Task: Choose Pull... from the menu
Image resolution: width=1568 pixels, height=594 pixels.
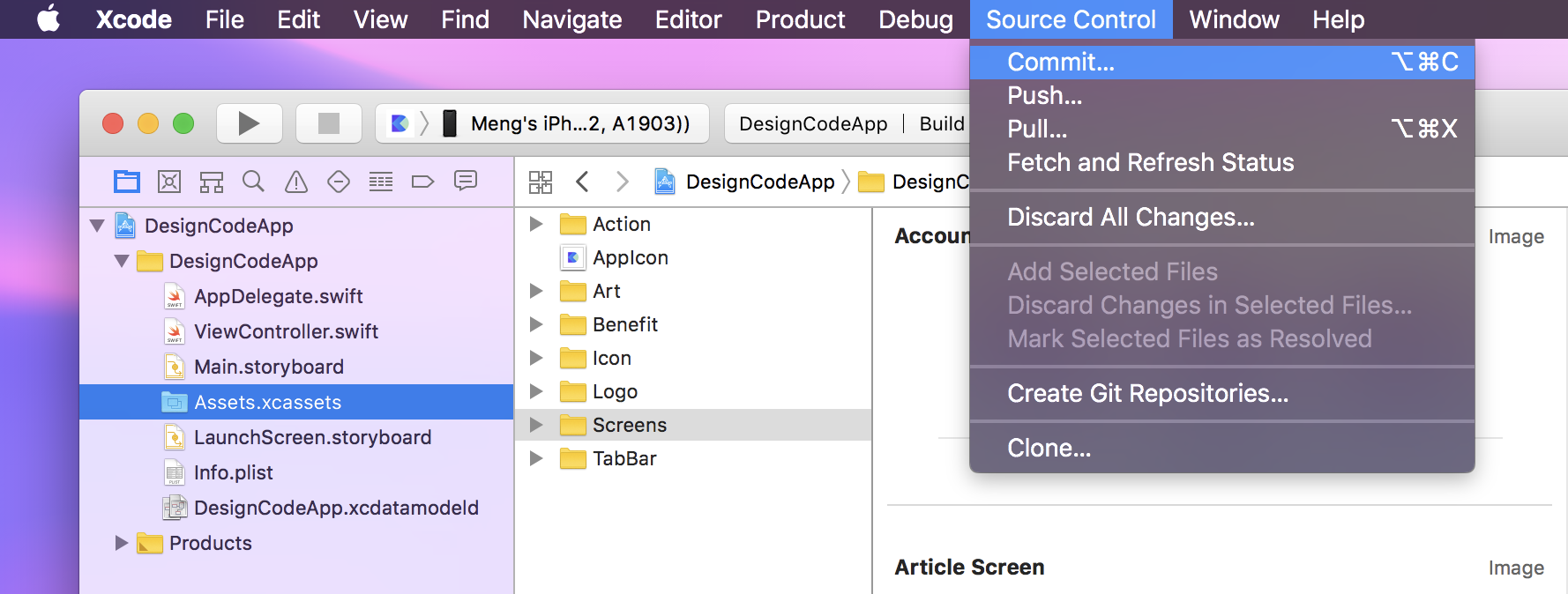Action: [x=1222, y=129]
